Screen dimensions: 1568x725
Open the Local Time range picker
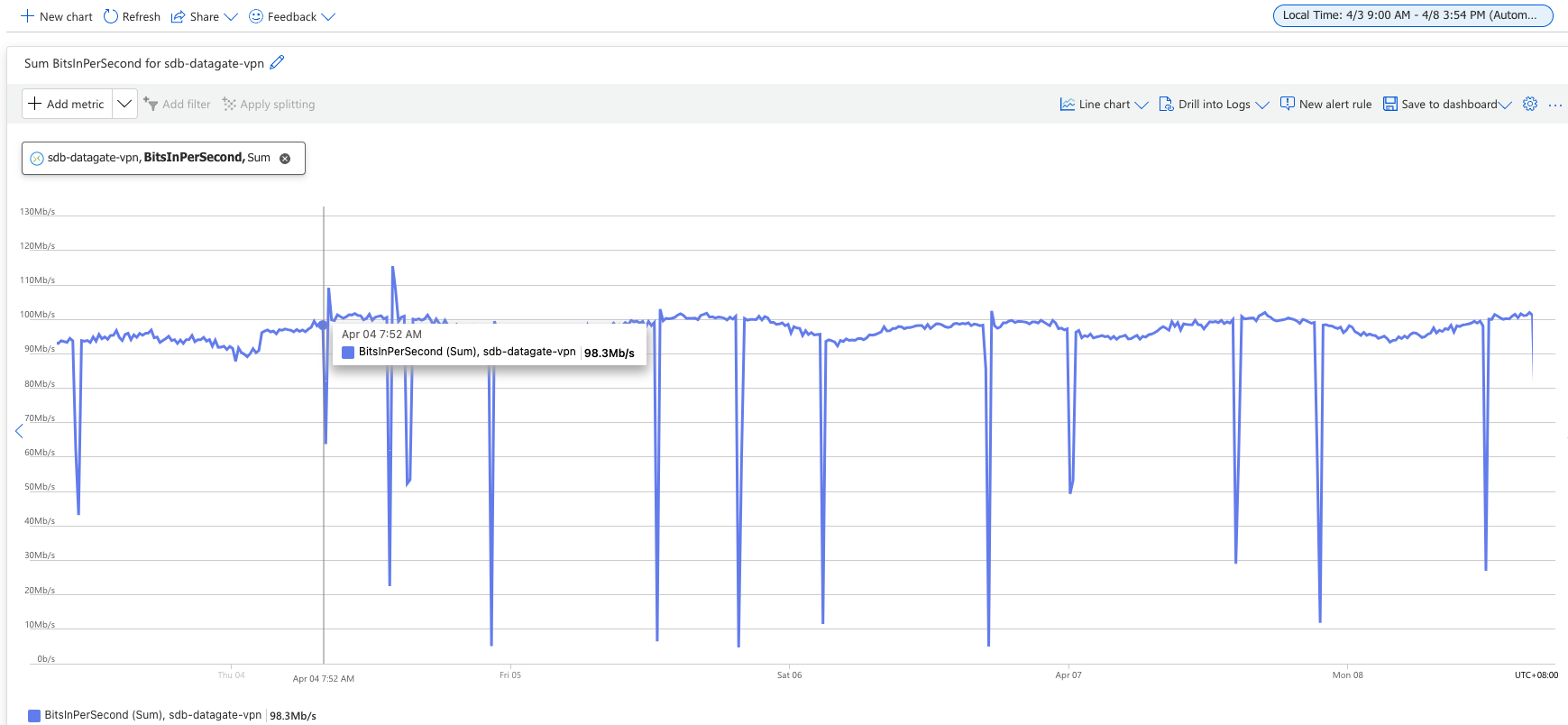click(1412, 15)
